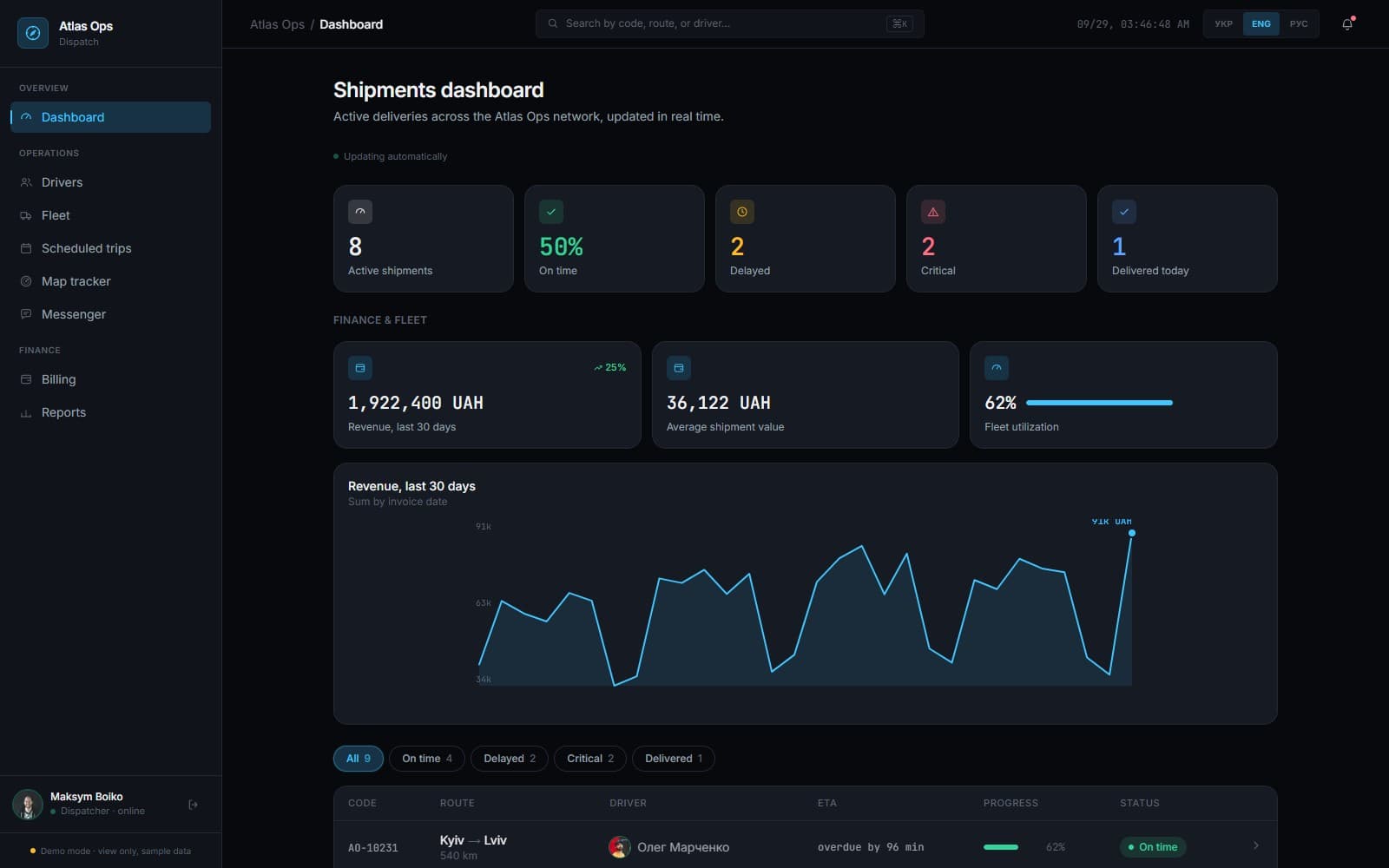The width and height of the screenshot is (1389, 868).
Task: Click the On time status badge for AO-10231
Action: [x=1153, y=847]
